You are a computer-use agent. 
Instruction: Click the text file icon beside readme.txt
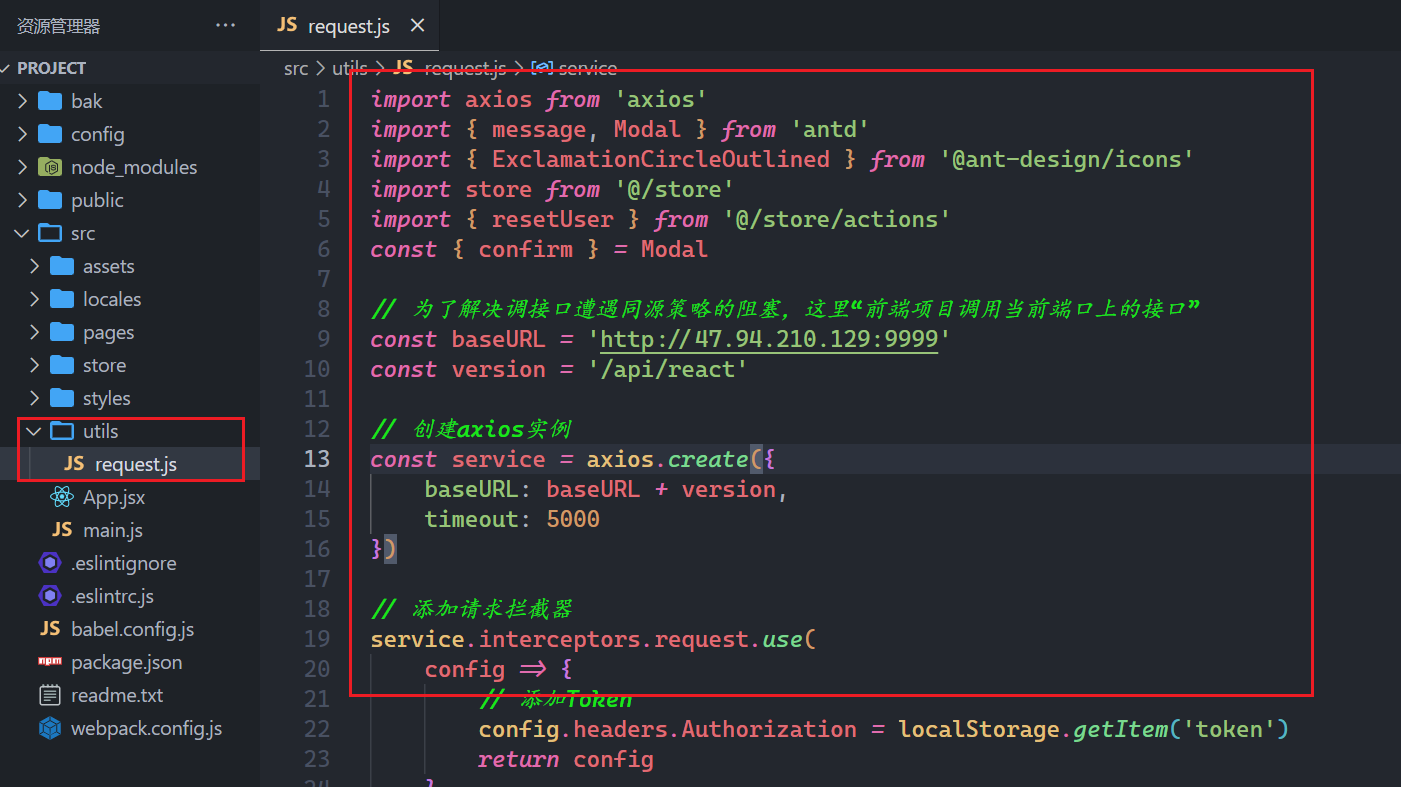coord(50,695)
